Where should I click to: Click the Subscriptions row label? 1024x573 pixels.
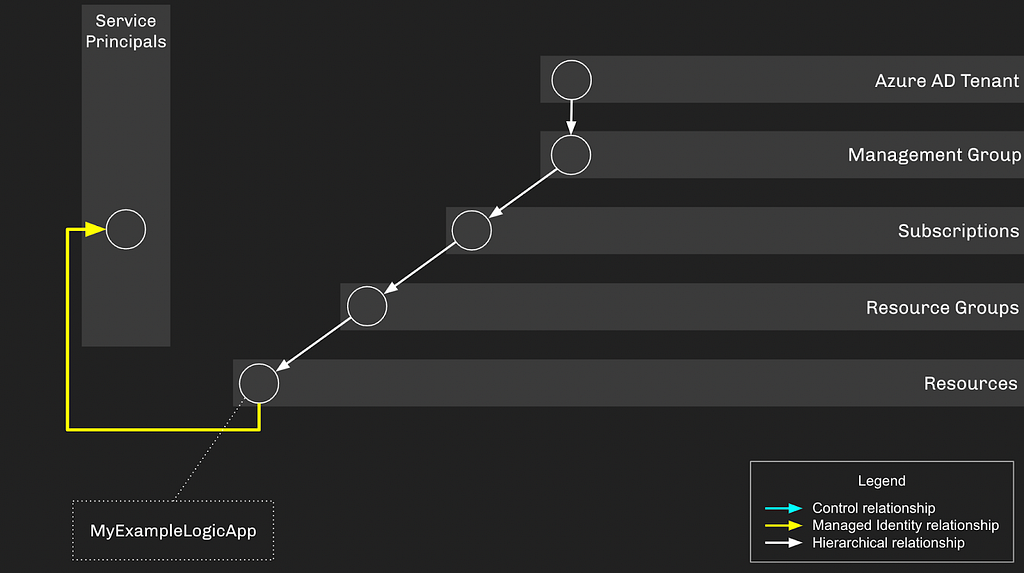pos(958,231)
